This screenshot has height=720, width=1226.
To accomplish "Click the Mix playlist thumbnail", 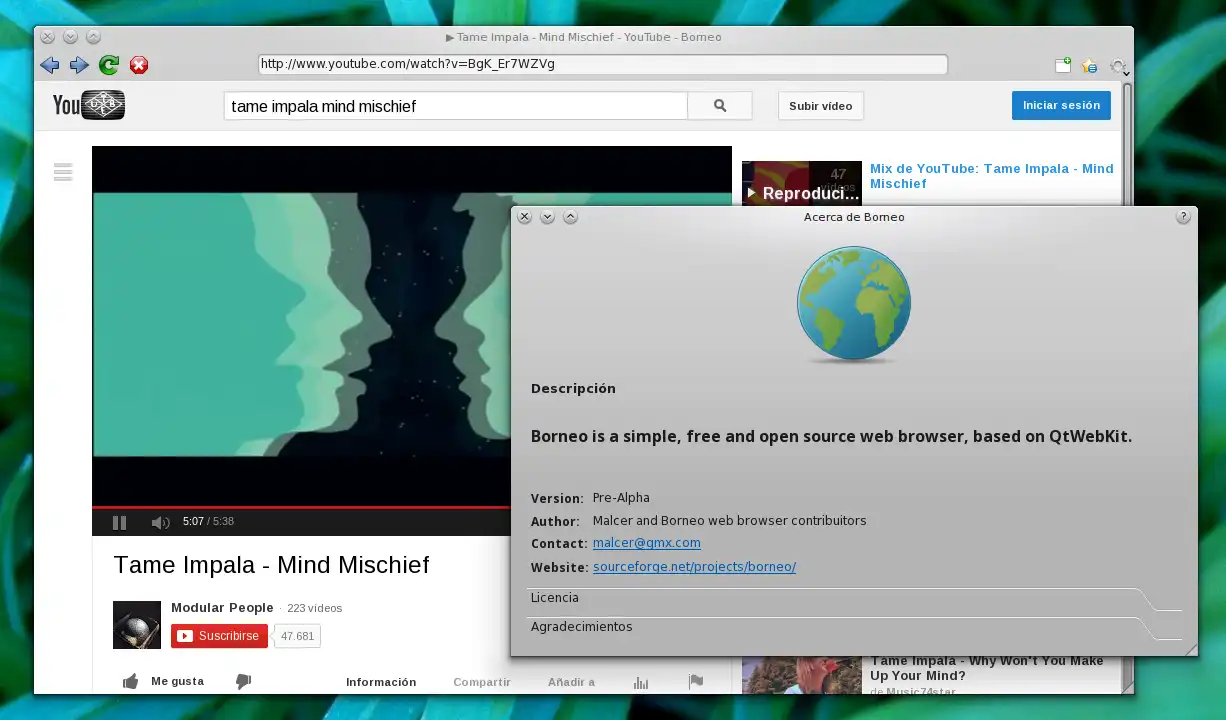I will point(801,184).
